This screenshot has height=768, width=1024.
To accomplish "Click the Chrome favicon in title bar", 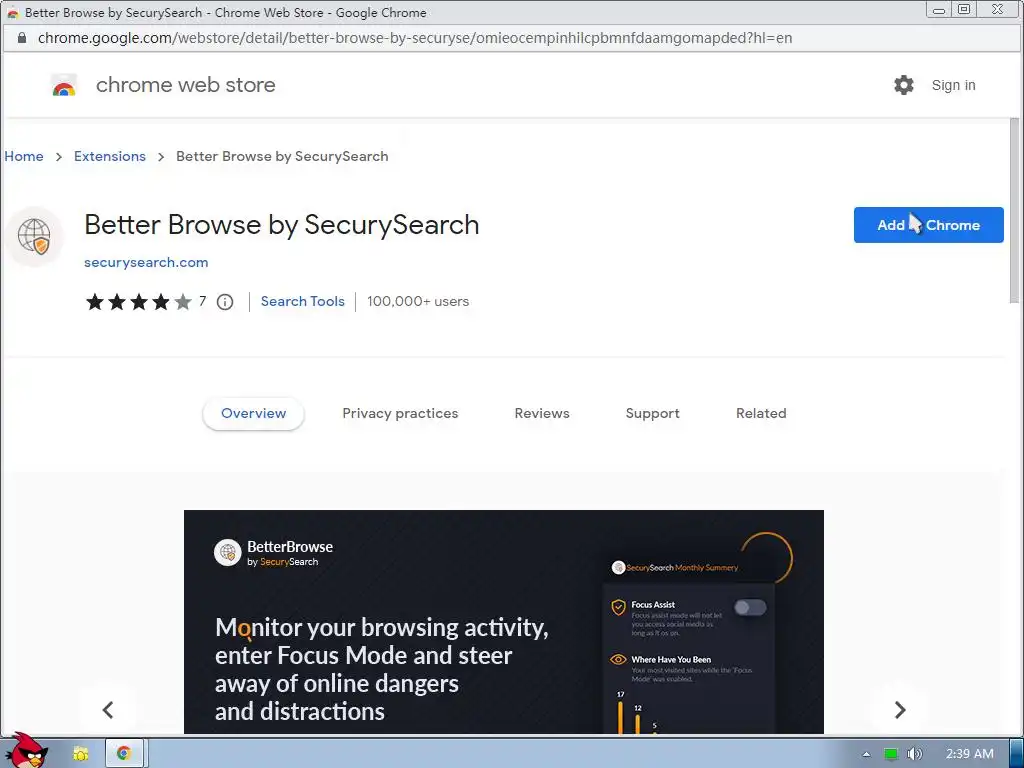I will [x=12, y=12].
